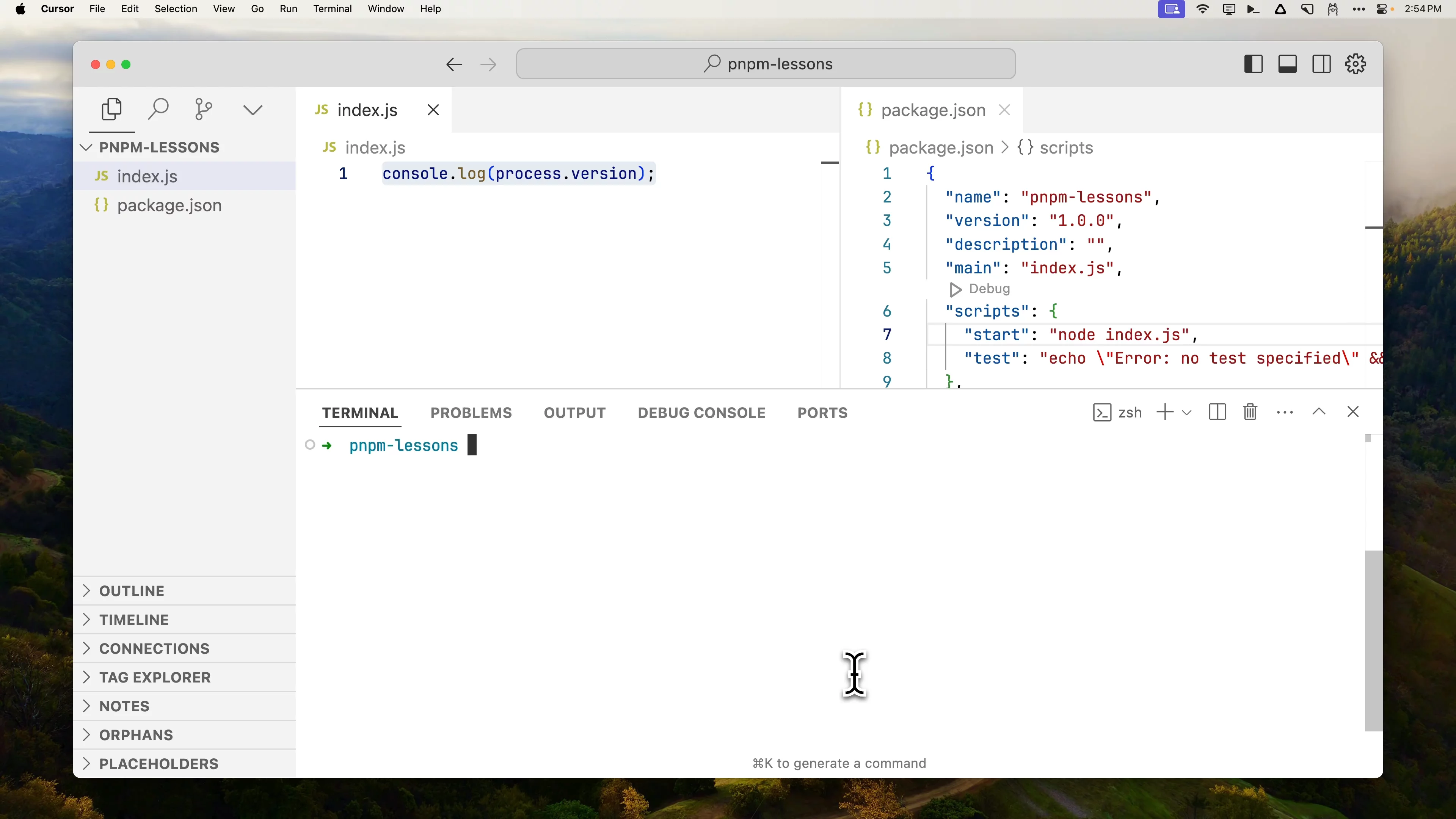Open the Search magnifier icon in sidebar
The height and width of the screenshot is (819, 1456).
tap(158, 110)
